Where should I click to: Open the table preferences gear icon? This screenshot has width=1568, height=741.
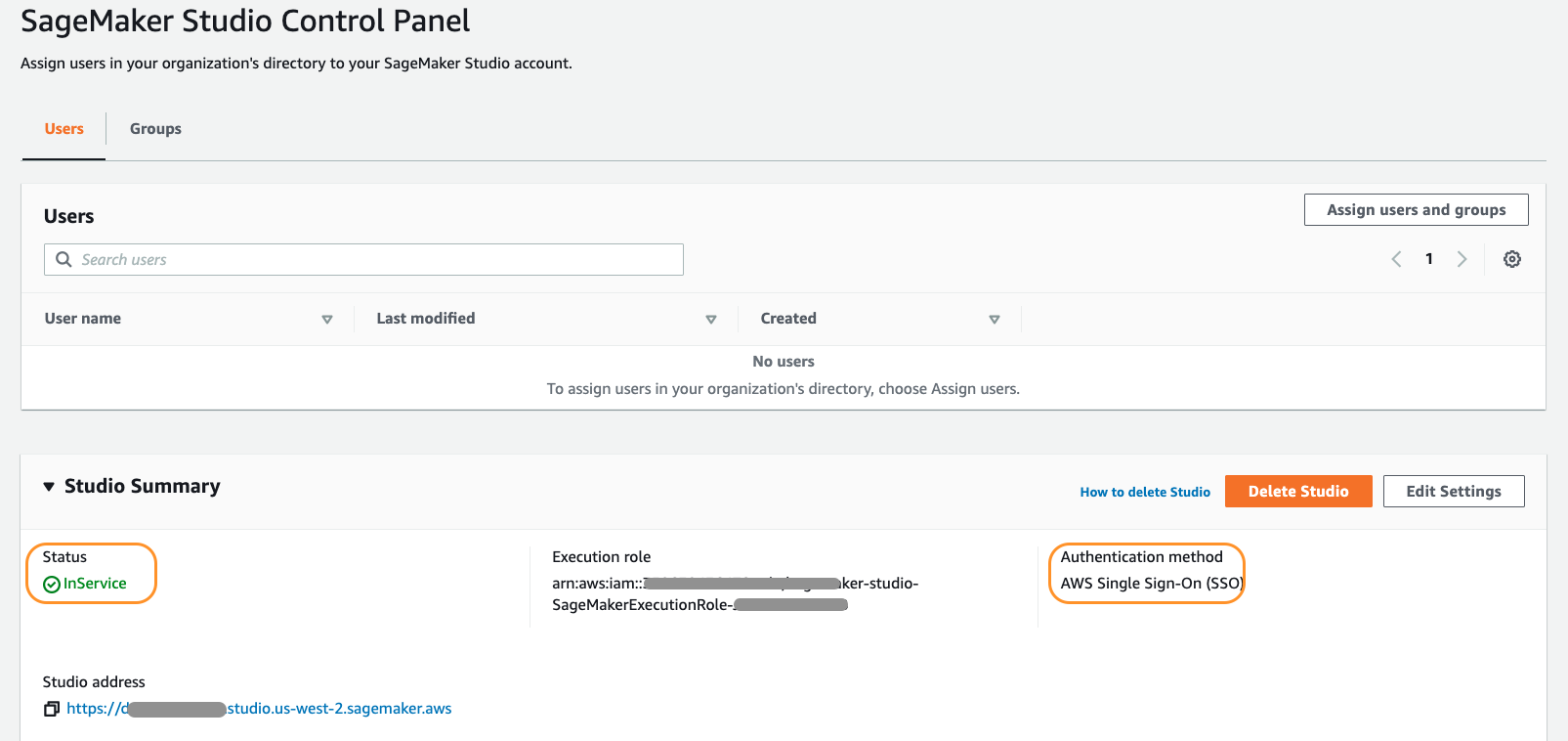1511,259
